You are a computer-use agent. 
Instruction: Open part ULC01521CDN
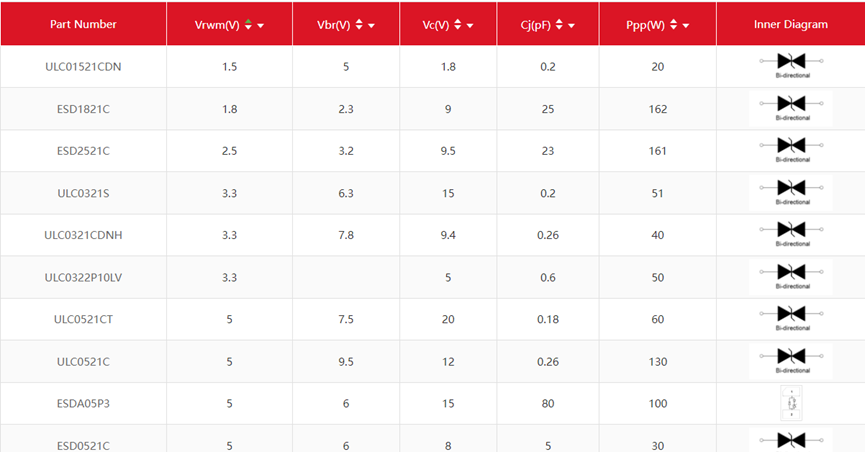[83, 67]
